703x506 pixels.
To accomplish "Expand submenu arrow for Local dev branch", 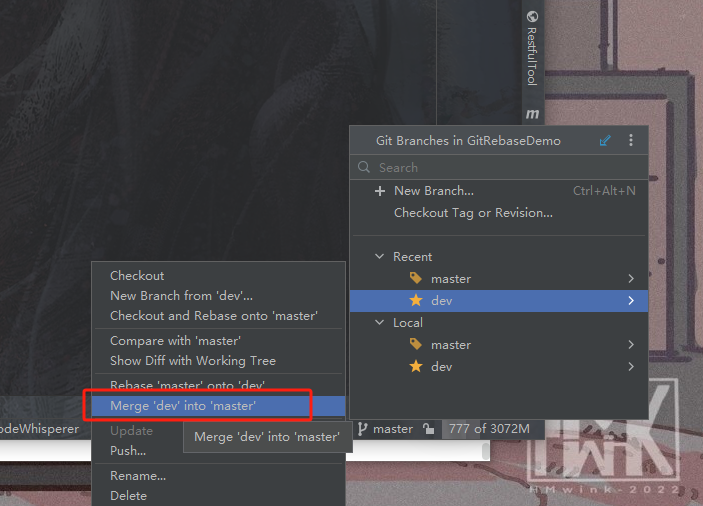I will point(631,367).
